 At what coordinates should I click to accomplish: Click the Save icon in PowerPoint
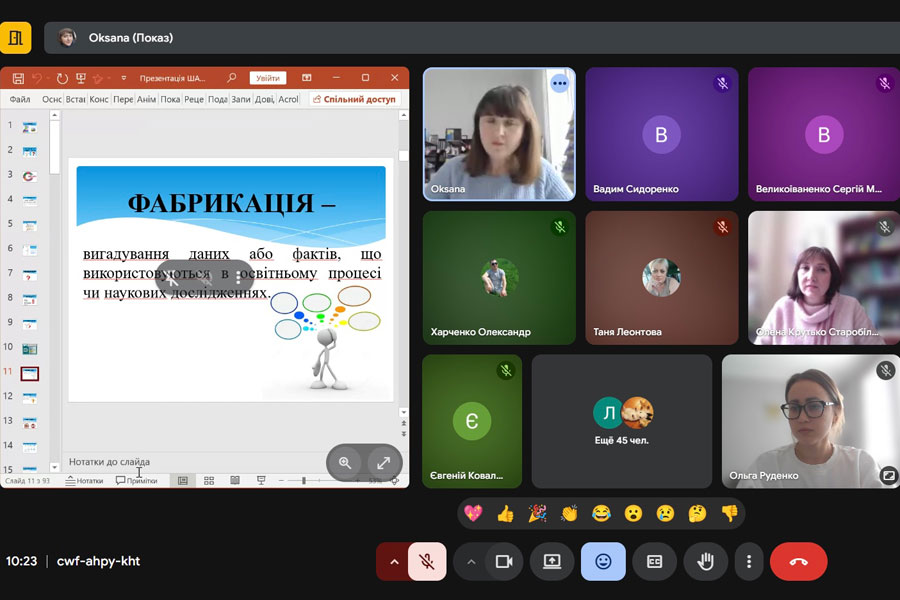pos(18,78)
